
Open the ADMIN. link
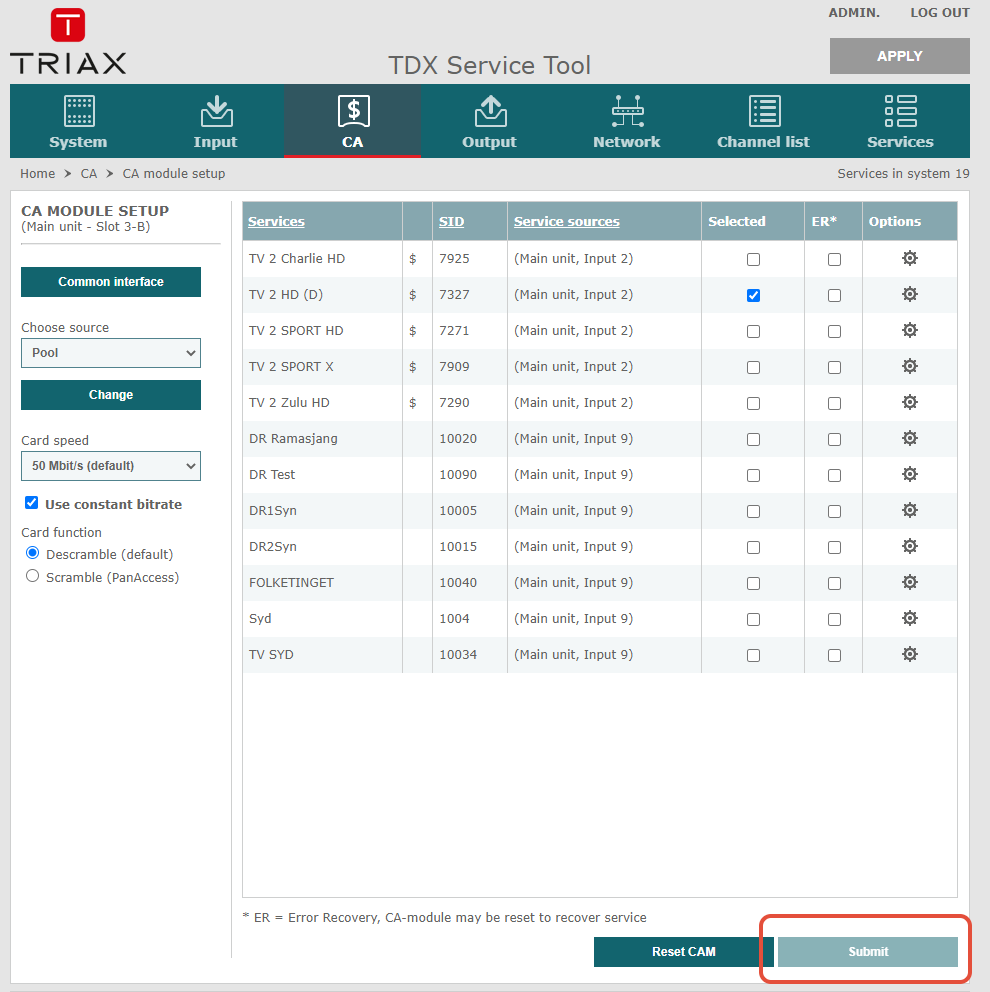click(854, 13)
